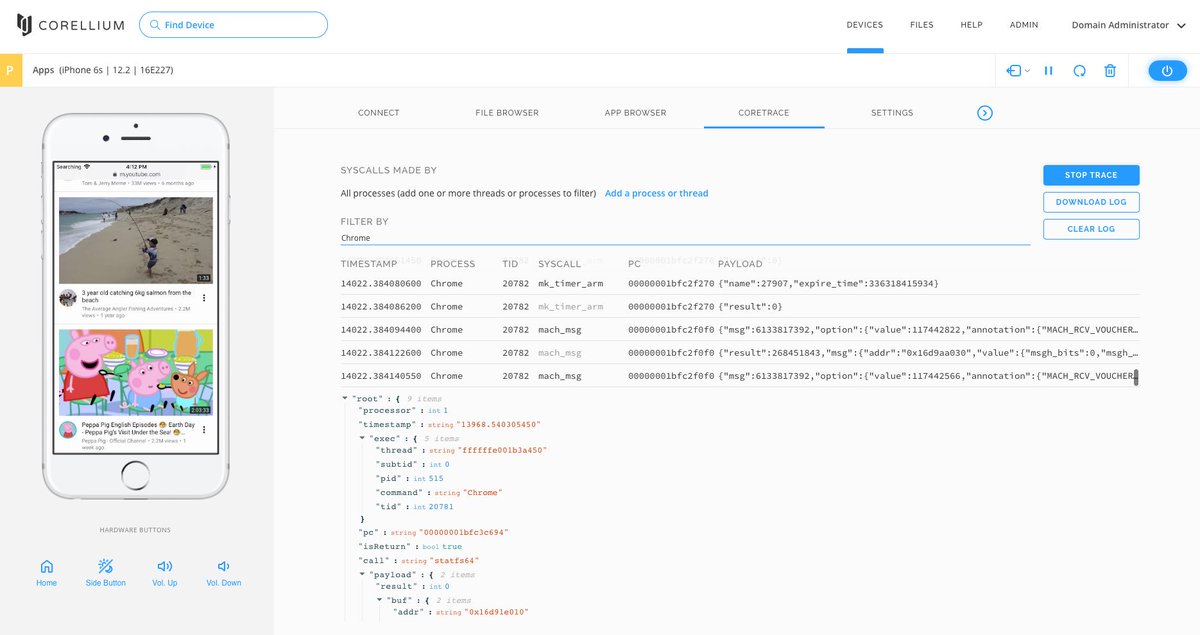Switch to the SETTINGS tab
The width and height of the screenshot is (1200, 635).
point(892,113)
